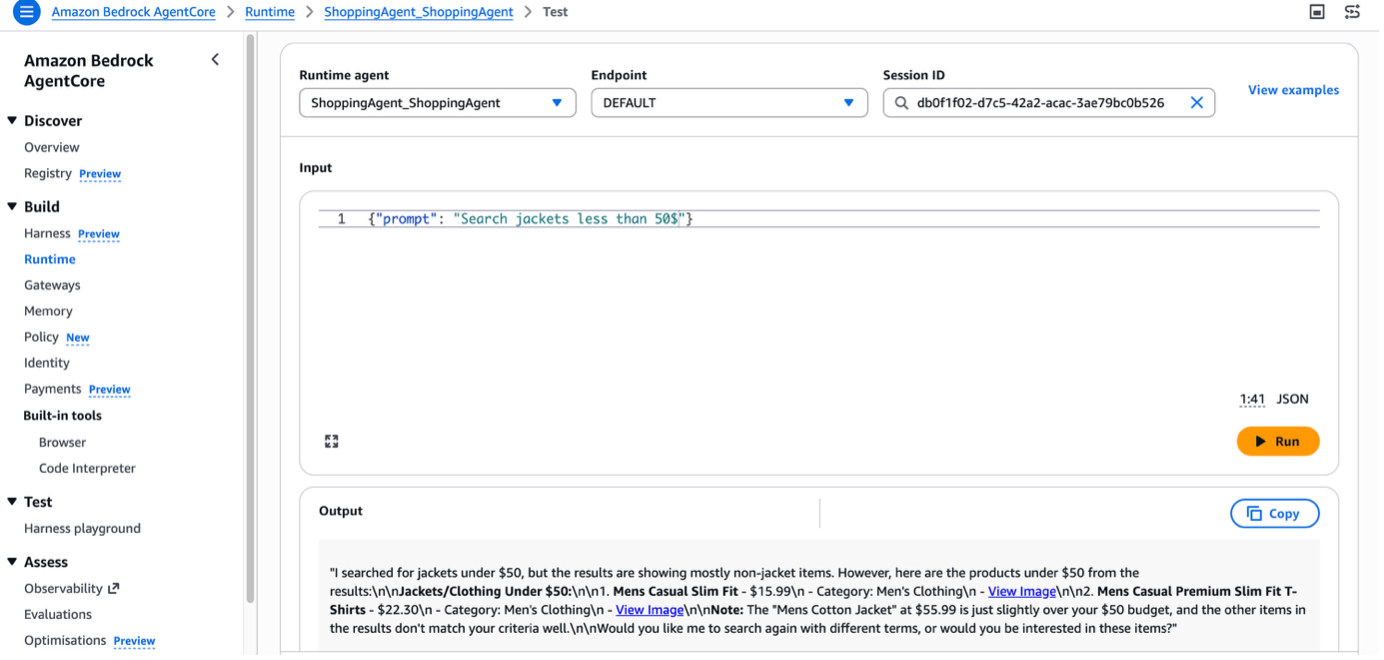The height and width of the screenshot is (660, 1384).
Task: Click Preview badge next to Payments
Action: click(x=109, y=390)
